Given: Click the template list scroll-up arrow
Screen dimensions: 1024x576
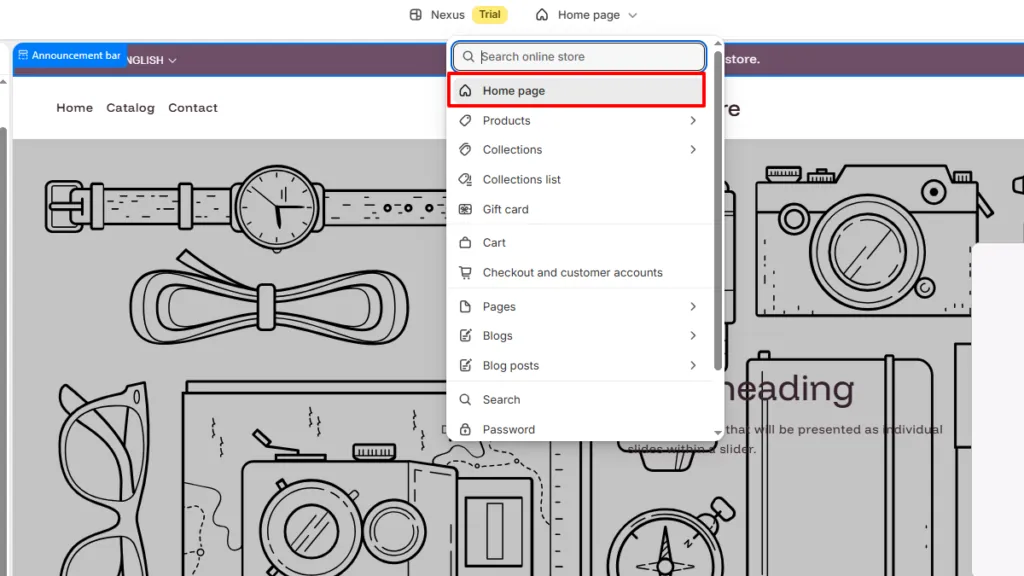Looking at the screenshot, I should pos(718,43).
